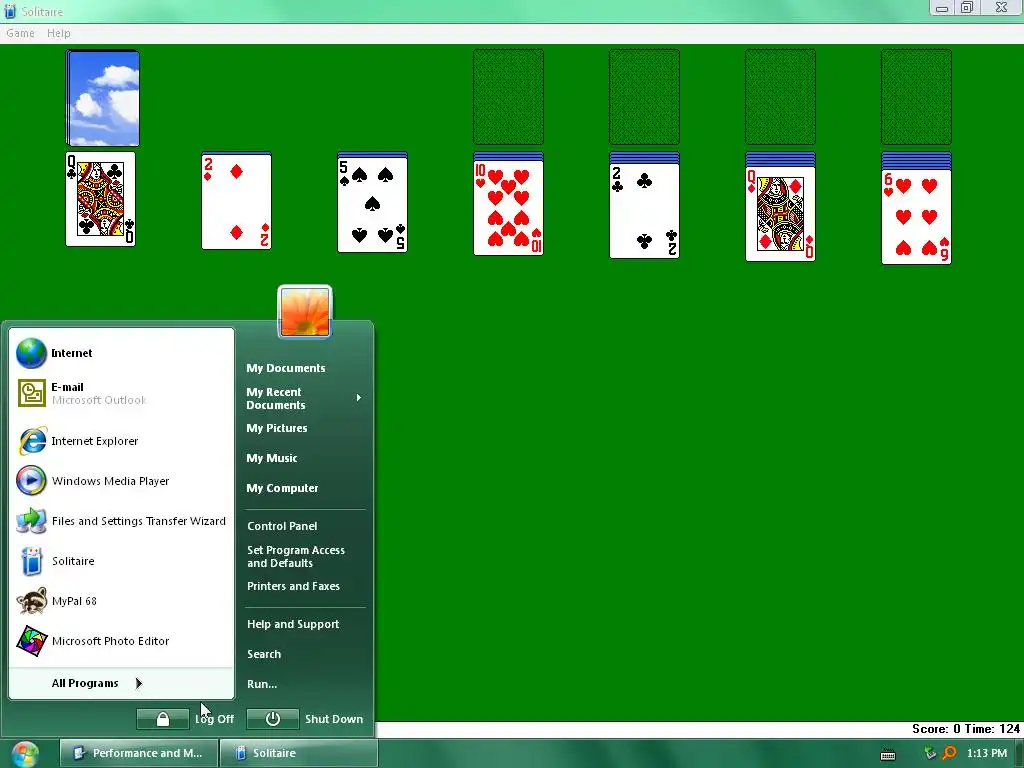Open the Help menu

[59, 33]
